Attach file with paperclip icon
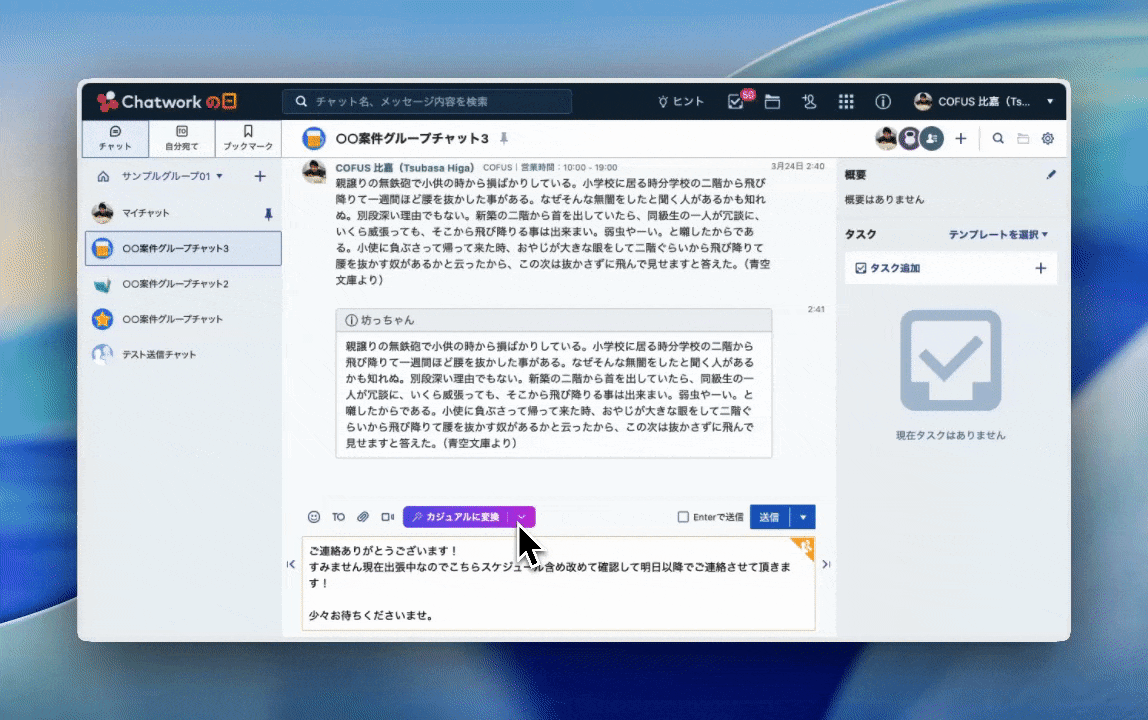 point(363,516)
